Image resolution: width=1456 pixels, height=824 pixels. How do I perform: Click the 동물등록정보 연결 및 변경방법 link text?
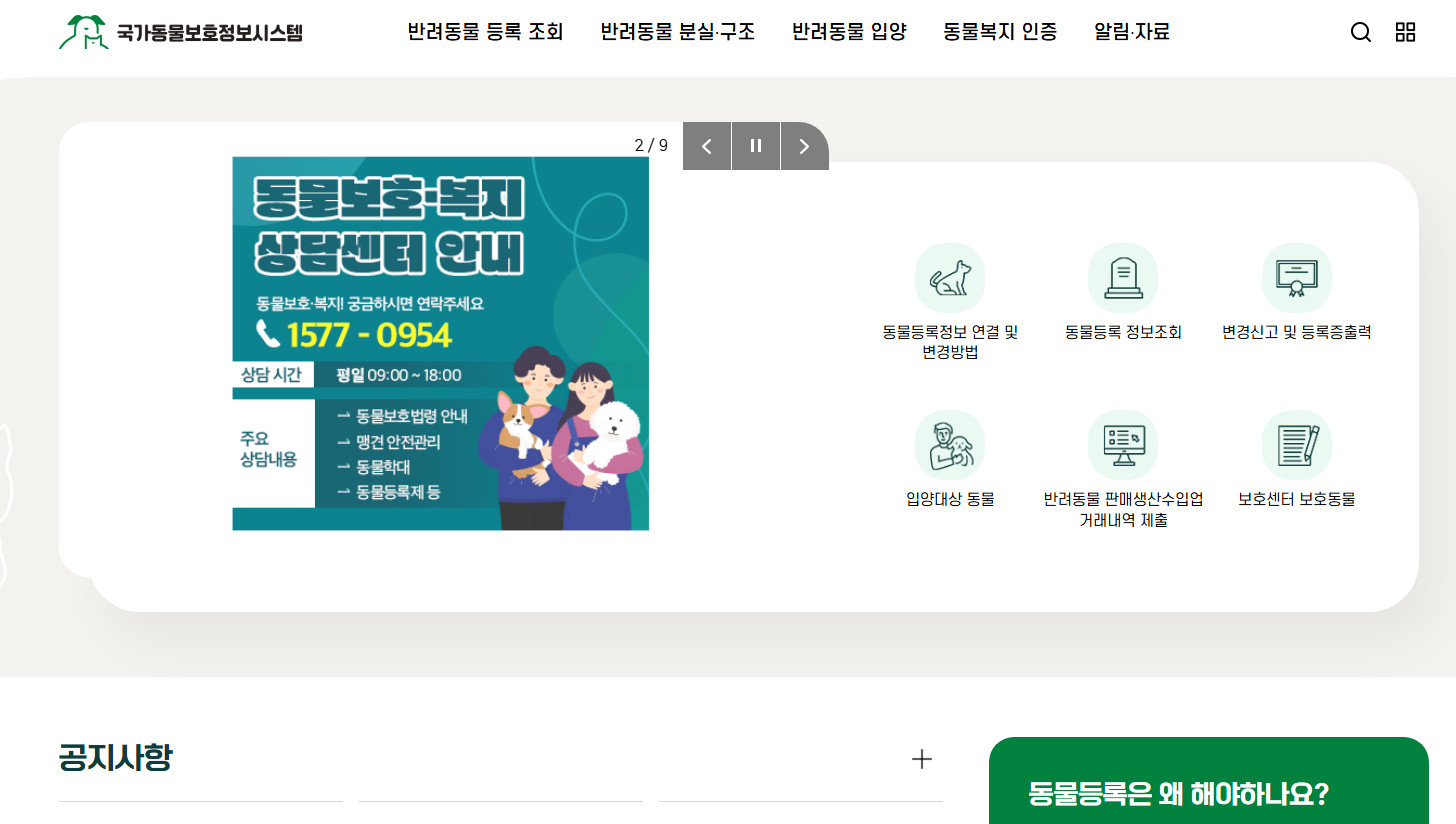(950, 342)
